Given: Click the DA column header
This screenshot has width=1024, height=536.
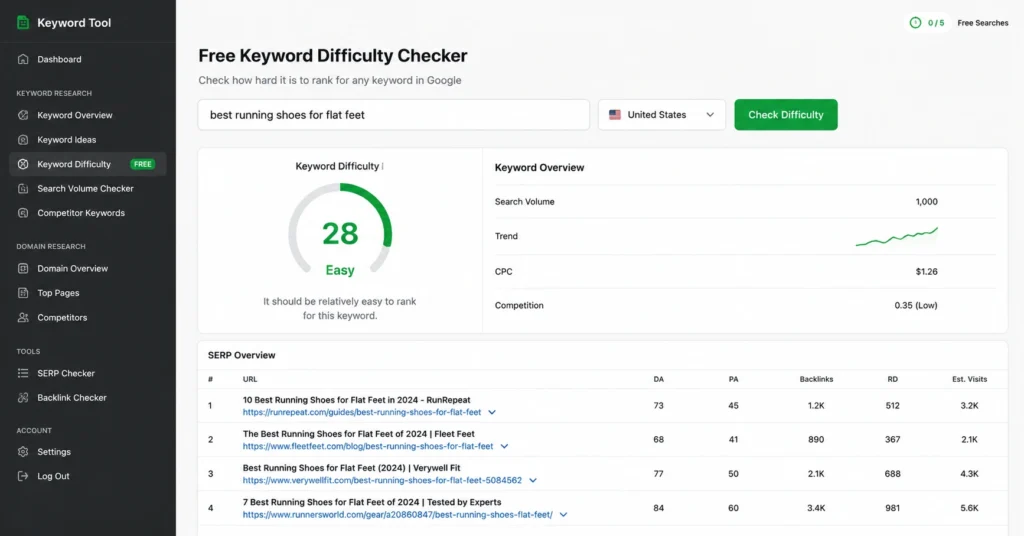Looking at the screenshot, I should click(658, 379).
